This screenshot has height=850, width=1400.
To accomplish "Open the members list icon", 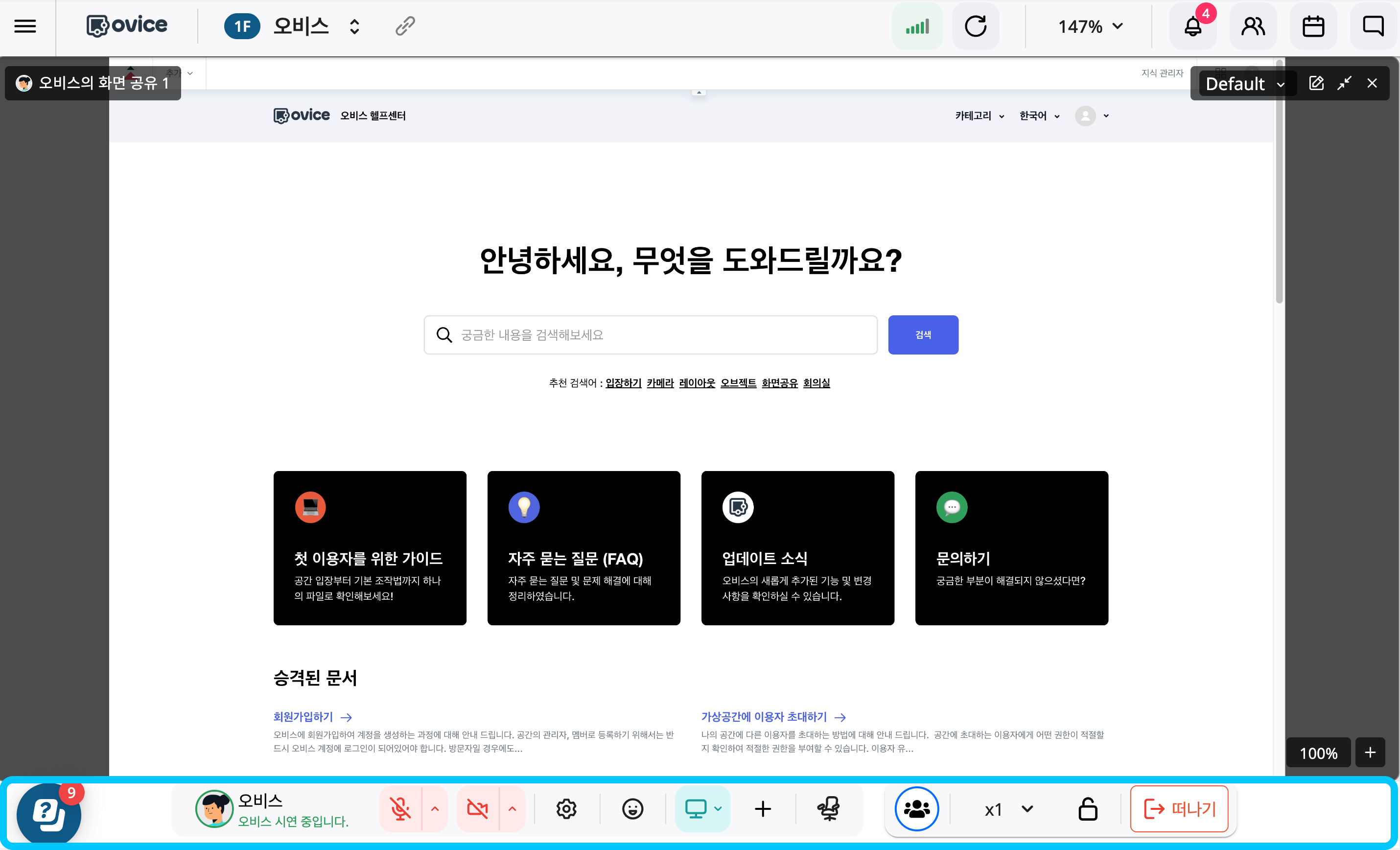I will (x=1254, y=26).
